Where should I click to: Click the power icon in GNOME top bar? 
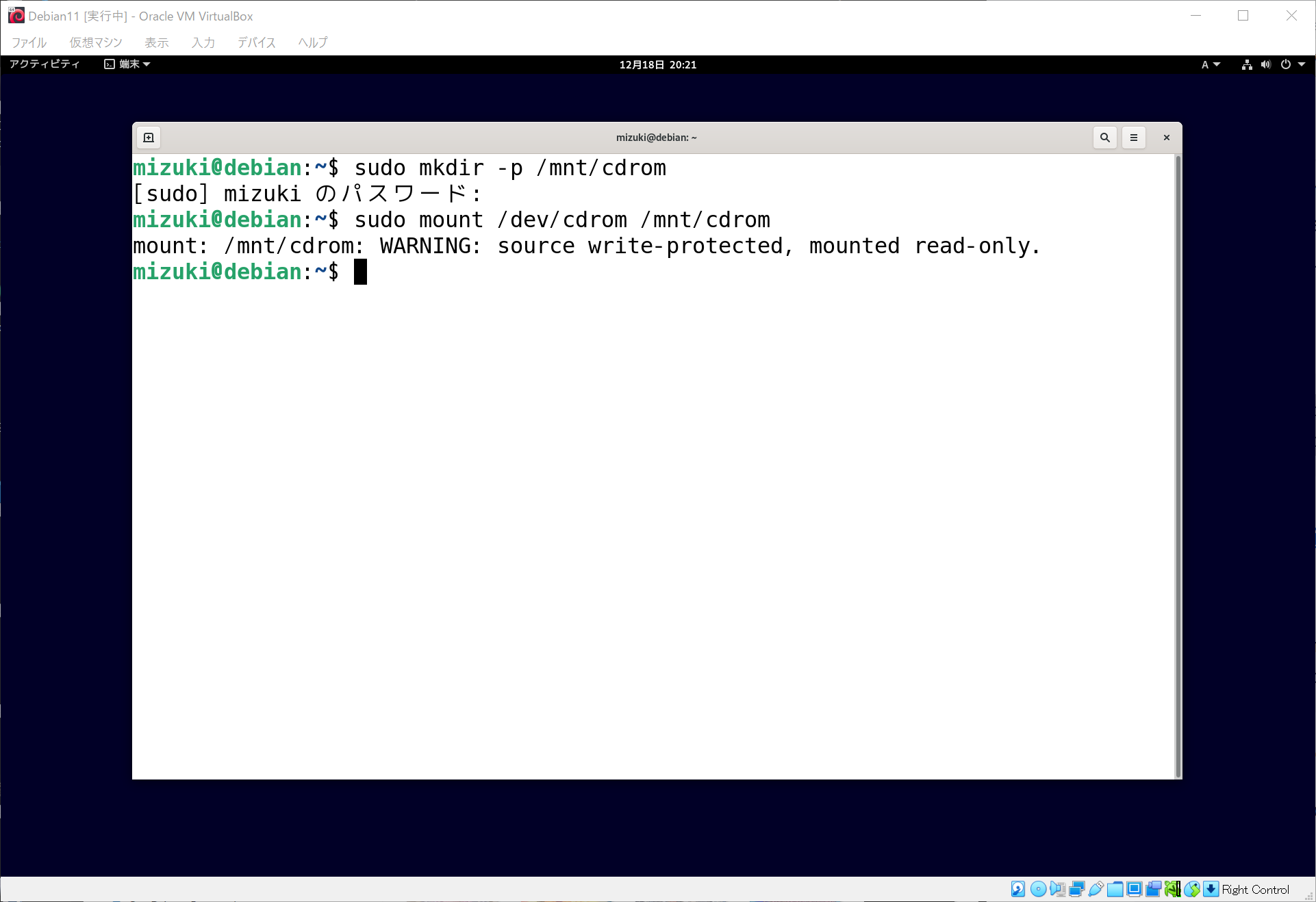coord(1285,64)
